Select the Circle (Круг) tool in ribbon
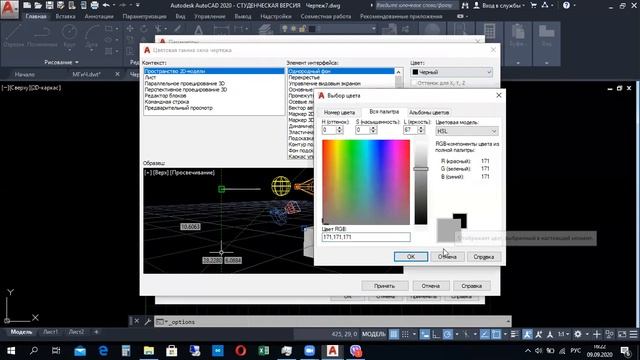640x360 pixels. 69,36
